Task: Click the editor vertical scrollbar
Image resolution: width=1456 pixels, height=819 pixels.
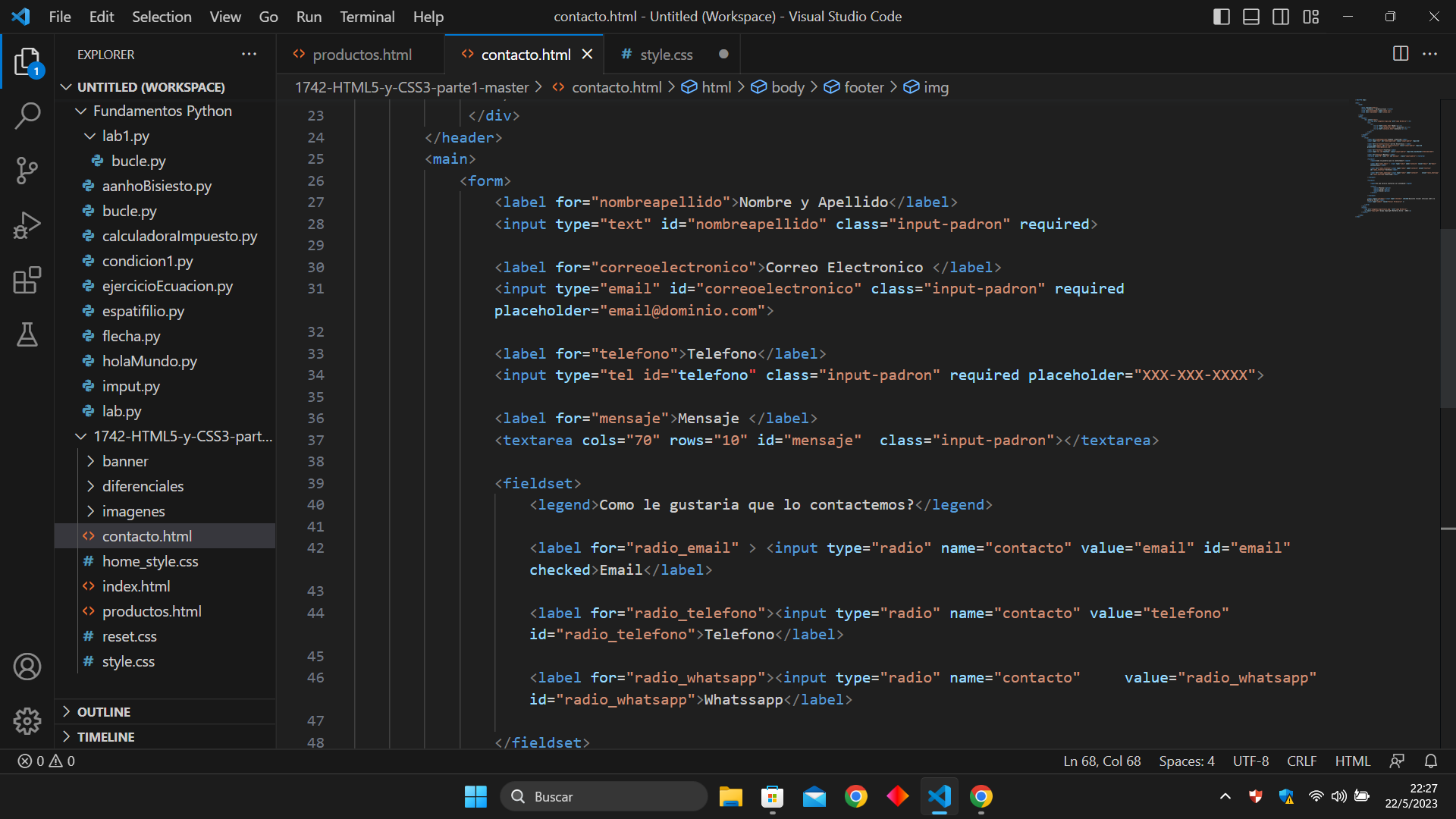Action: point(1448,318)
